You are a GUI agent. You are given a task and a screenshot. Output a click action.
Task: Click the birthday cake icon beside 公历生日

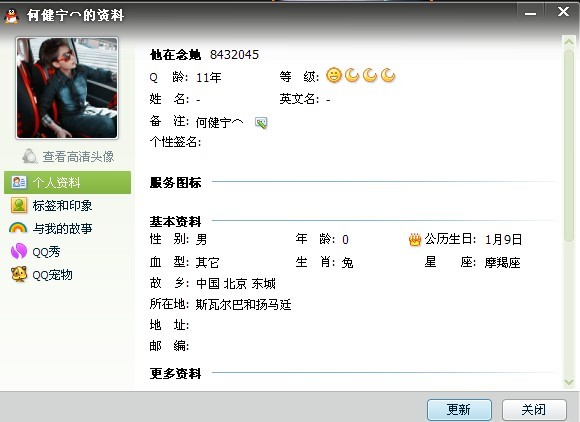click(415, 240)
